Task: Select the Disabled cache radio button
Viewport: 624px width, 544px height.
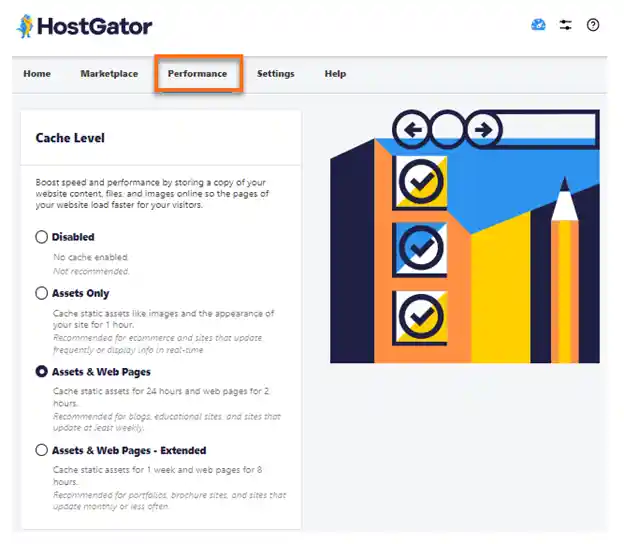Action: pyautogui.click(x=41, y=237)
